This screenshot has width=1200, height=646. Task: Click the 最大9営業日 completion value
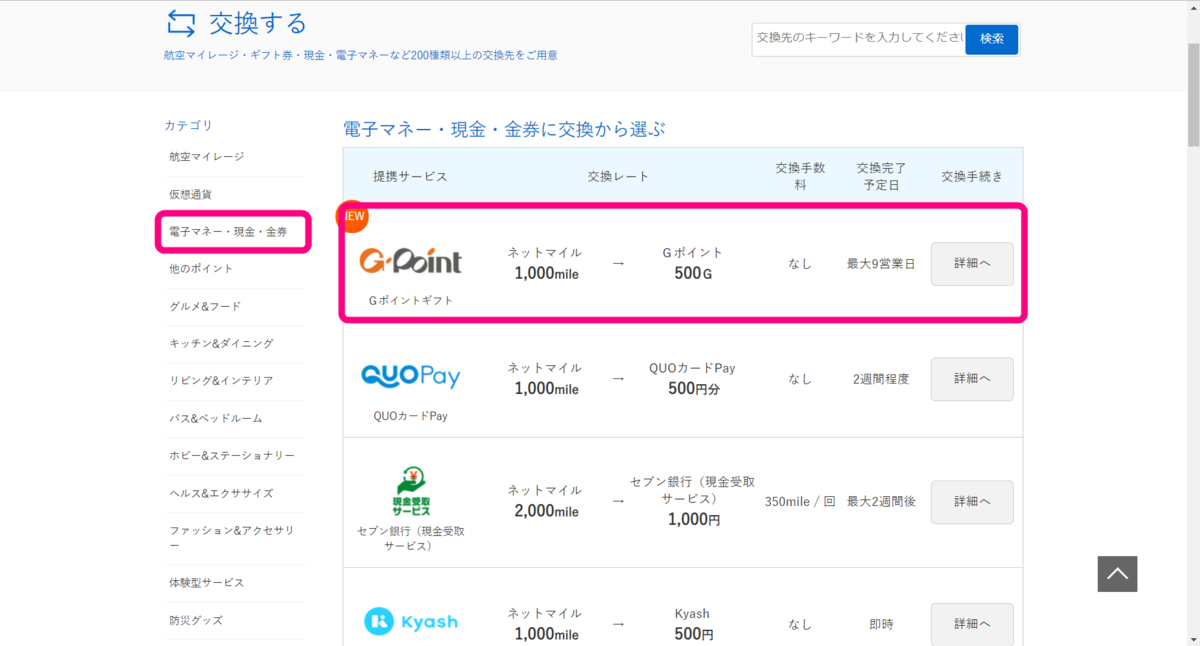click(x=881, y=264)
